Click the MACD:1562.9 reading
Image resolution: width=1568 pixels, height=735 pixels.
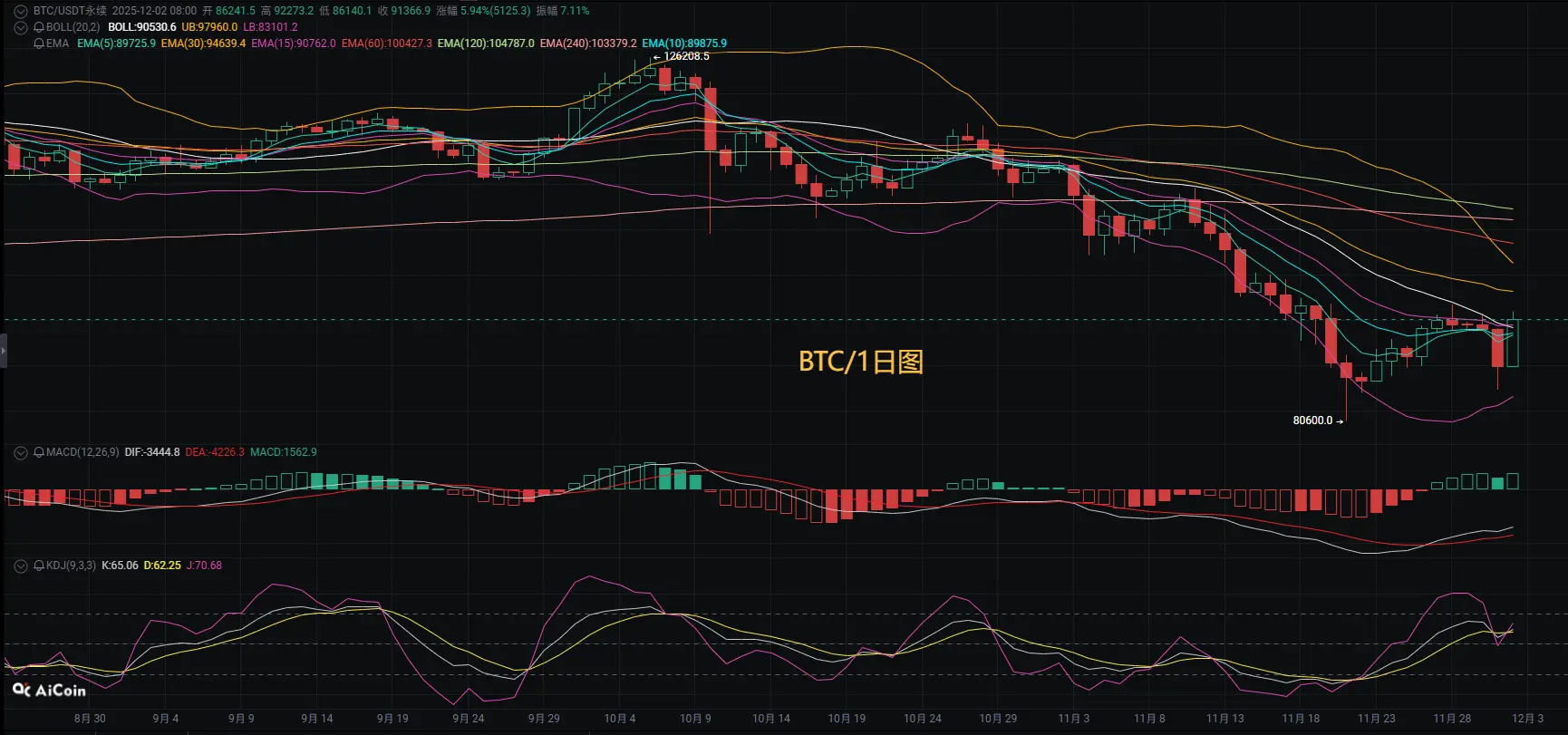(x=284, y=452)
